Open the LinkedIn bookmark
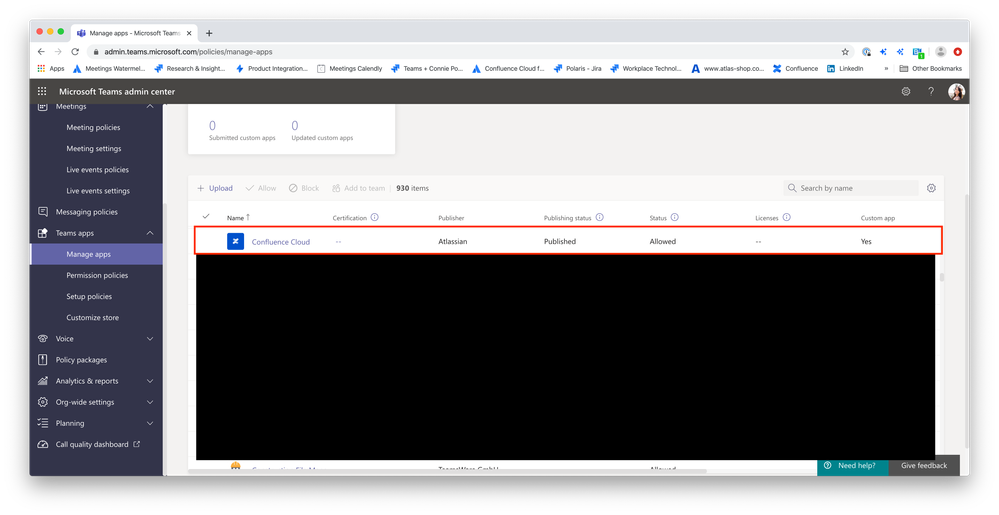The width and height of the screenshot is (999, 515). [845, 68]
